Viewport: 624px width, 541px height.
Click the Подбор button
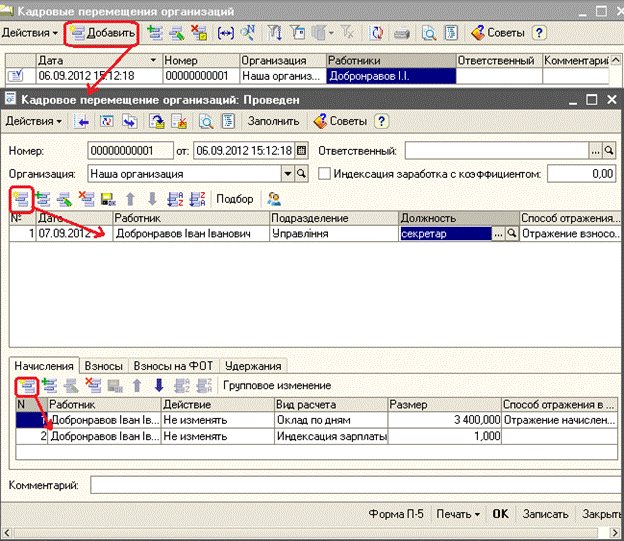(x=235, y=199)
